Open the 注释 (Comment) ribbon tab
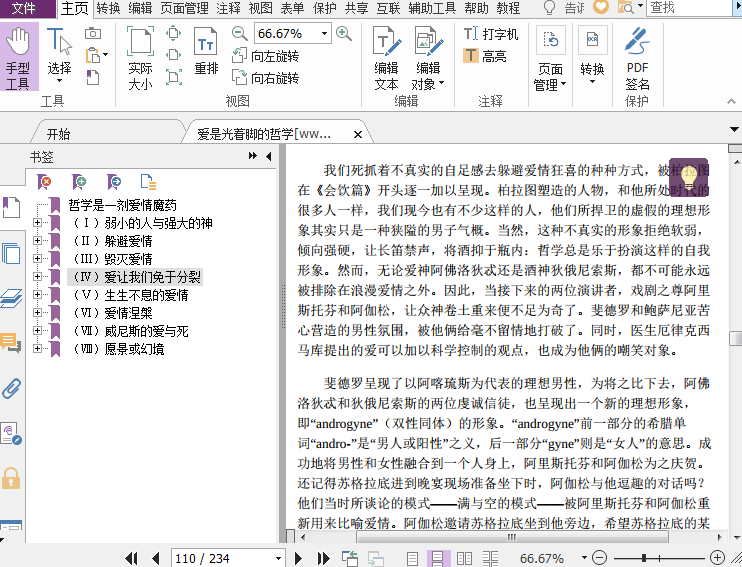This screenshot has height=567, width=742. click(228, 8)
